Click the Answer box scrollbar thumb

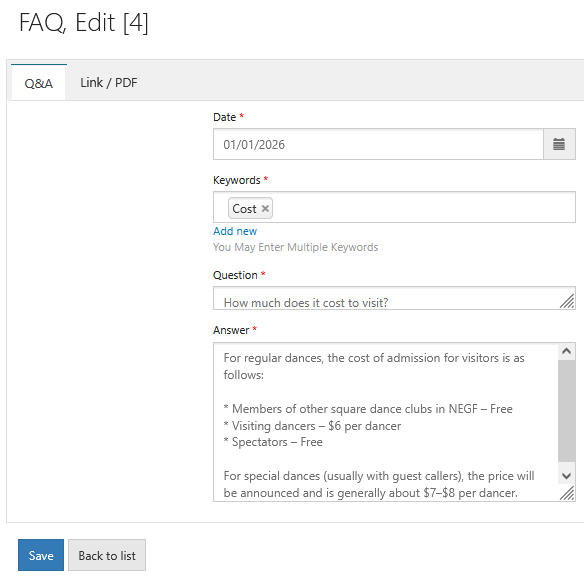(566, 410)
